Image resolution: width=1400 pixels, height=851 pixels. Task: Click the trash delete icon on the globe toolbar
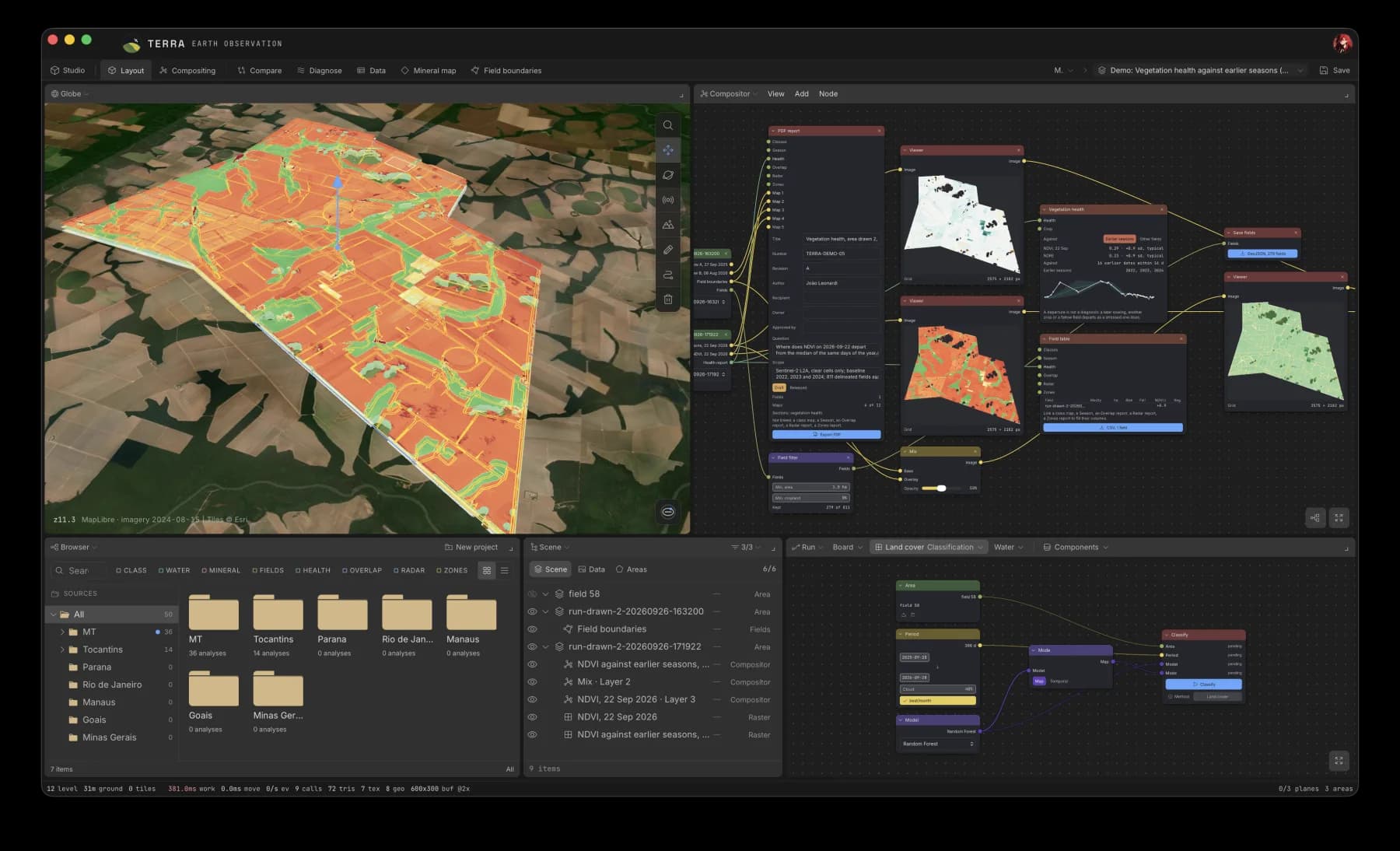pos(667,299)
